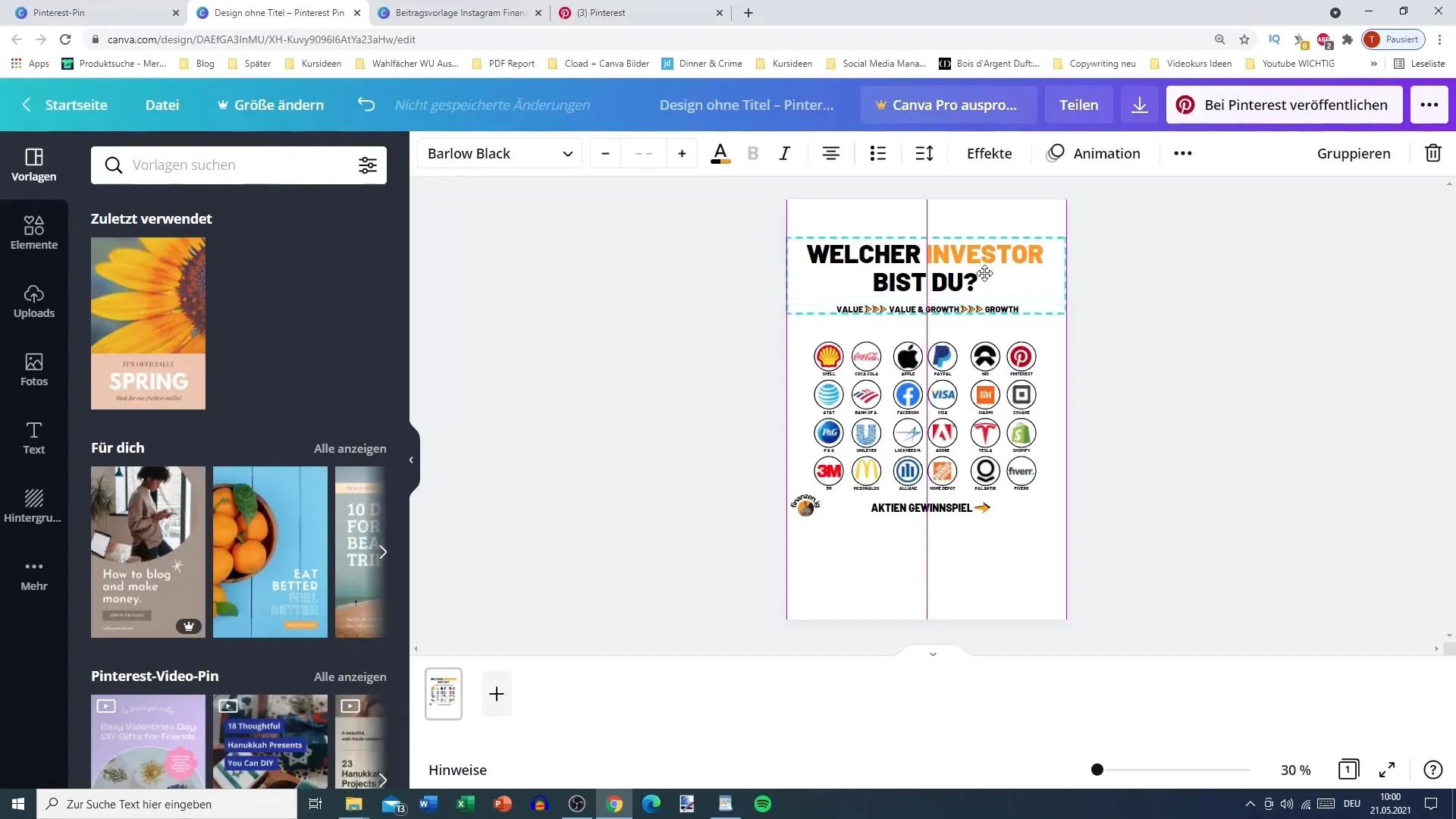Screen dimensions: 1456x819
Task: Switch to the (3) Pinterest browser tab
Action: pos(642,13)
